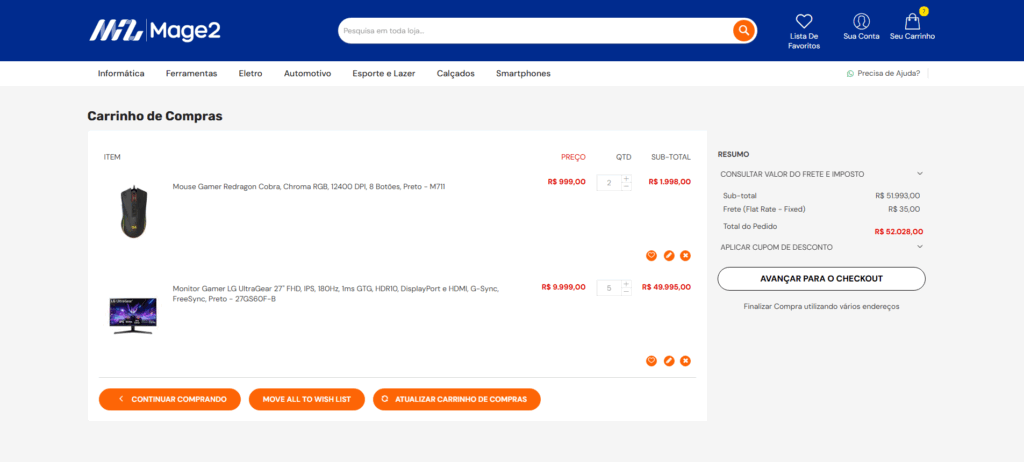
Task: Remove Redragon Cobra mouse from cart
Action: click(685, 256)
